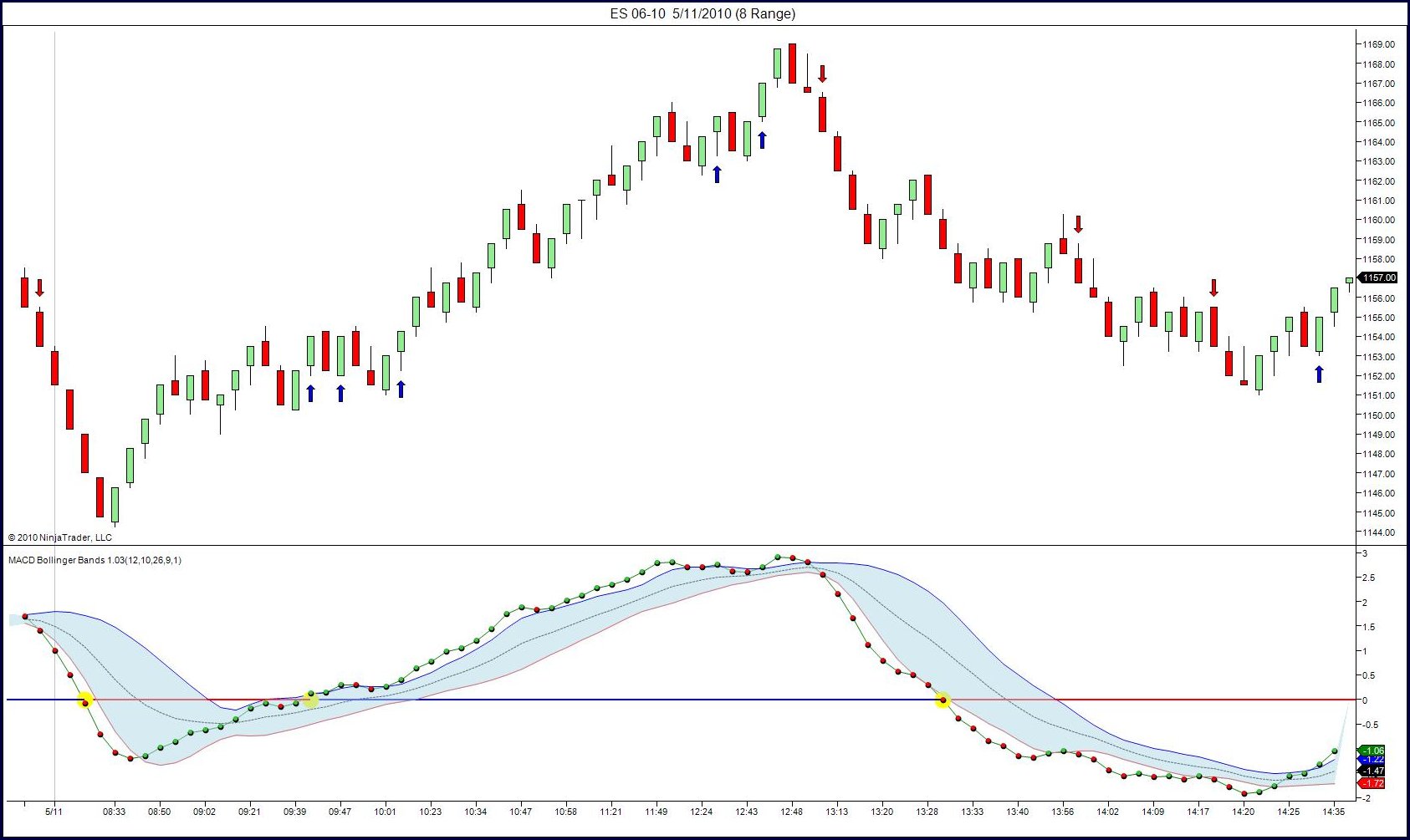
Task: Click the rightmost blue up arrow near 14:35
Action: (x=1319, y=374)
